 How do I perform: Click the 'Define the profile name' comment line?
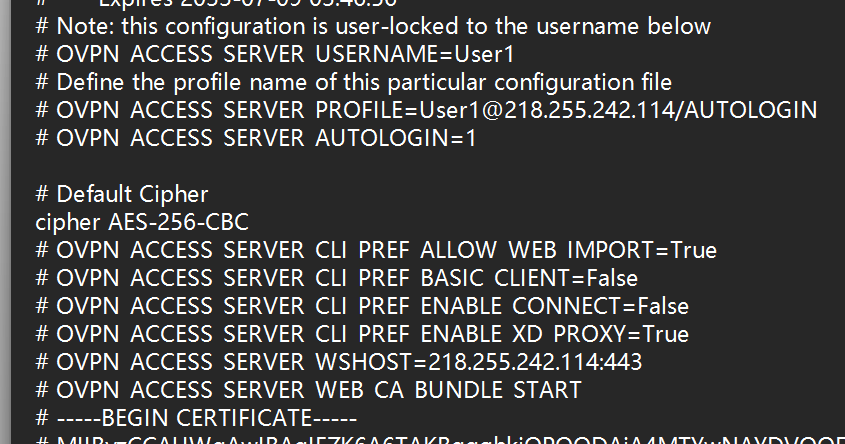point(354,82)
